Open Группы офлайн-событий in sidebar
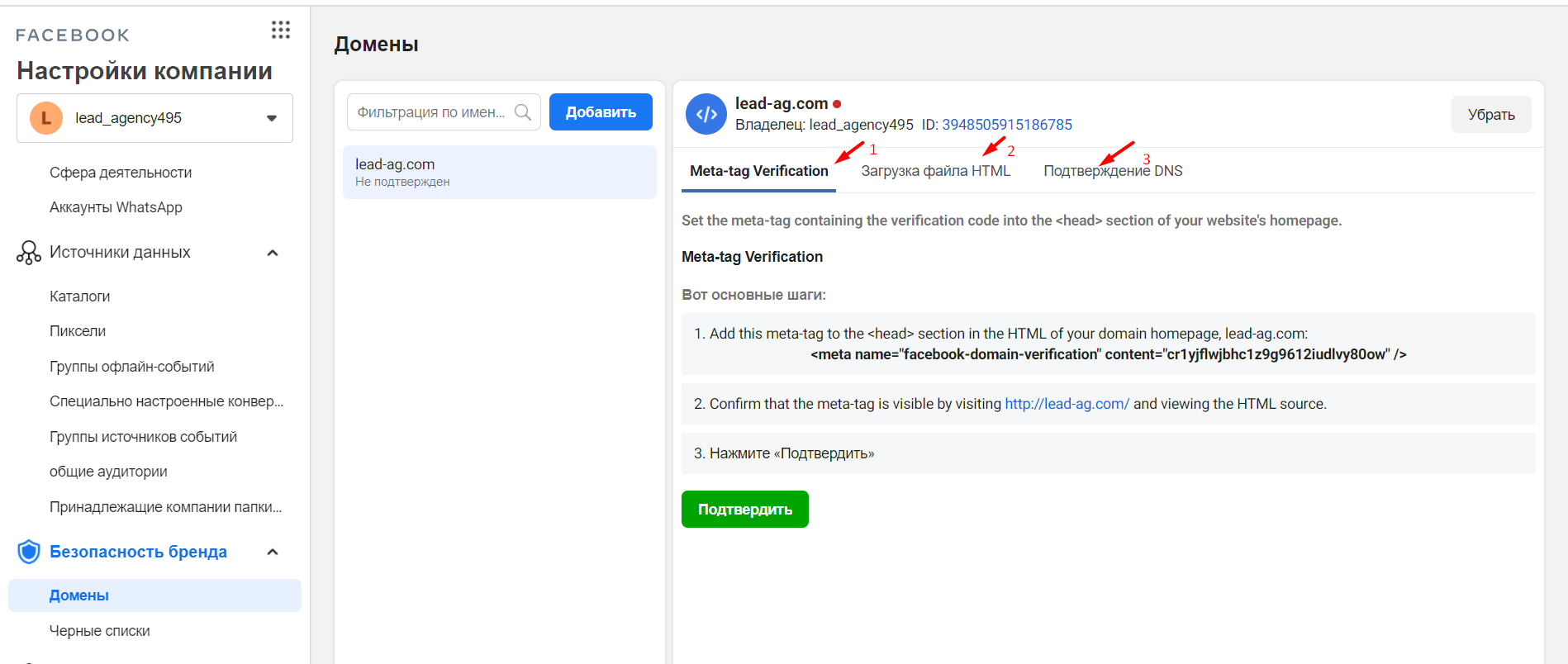Screen dimensions: 1568x664 click(132, 367)
